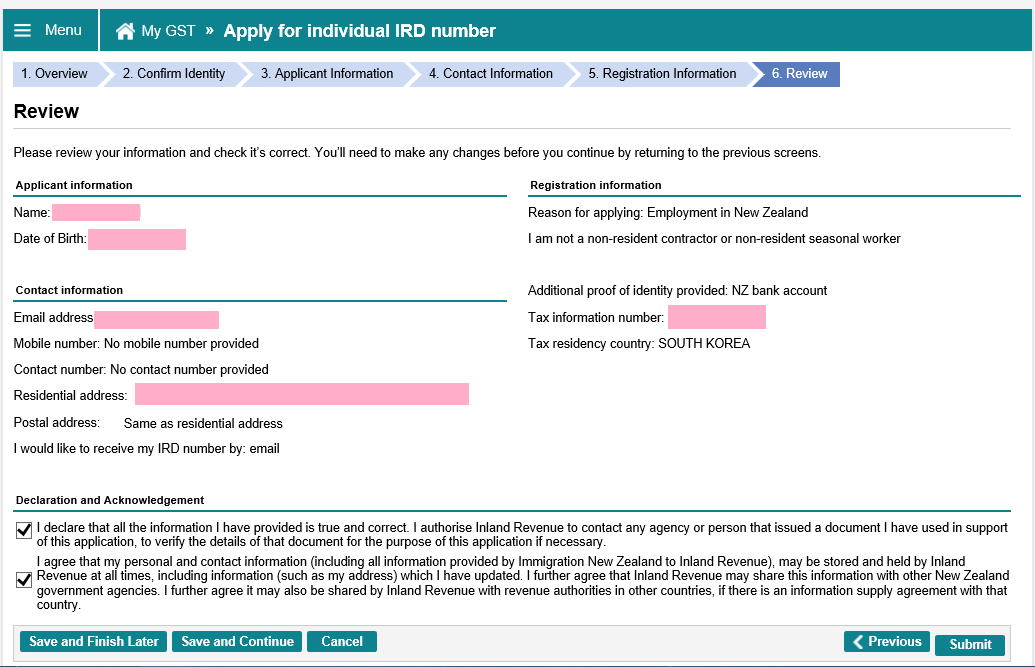Uncheck the true and correct declaration checkbox

coord(24,531)
